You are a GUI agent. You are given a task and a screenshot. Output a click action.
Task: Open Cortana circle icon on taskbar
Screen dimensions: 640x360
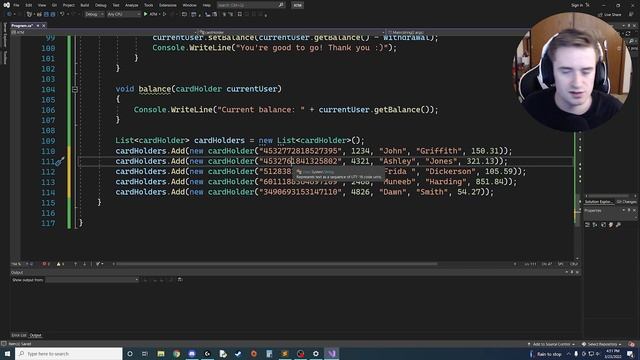(x=130, y=353)
